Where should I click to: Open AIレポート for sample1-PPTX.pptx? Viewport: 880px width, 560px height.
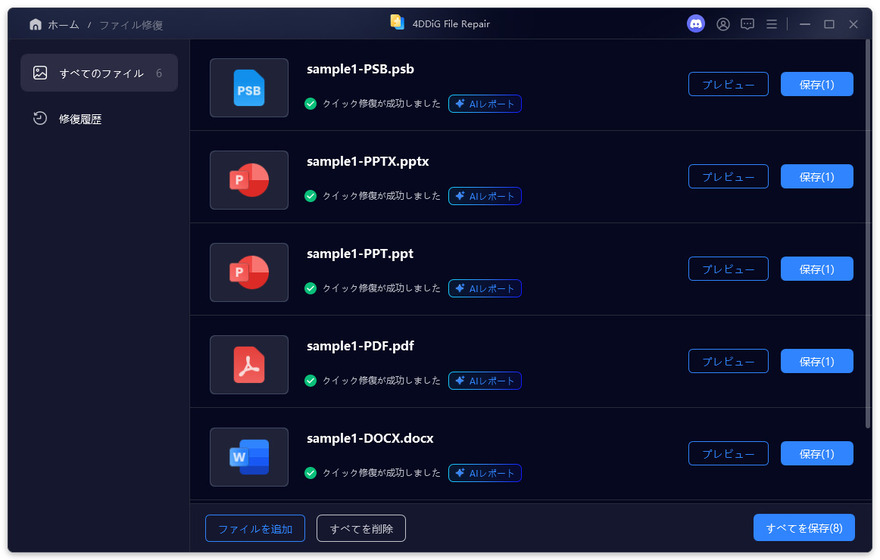point(485,196)
